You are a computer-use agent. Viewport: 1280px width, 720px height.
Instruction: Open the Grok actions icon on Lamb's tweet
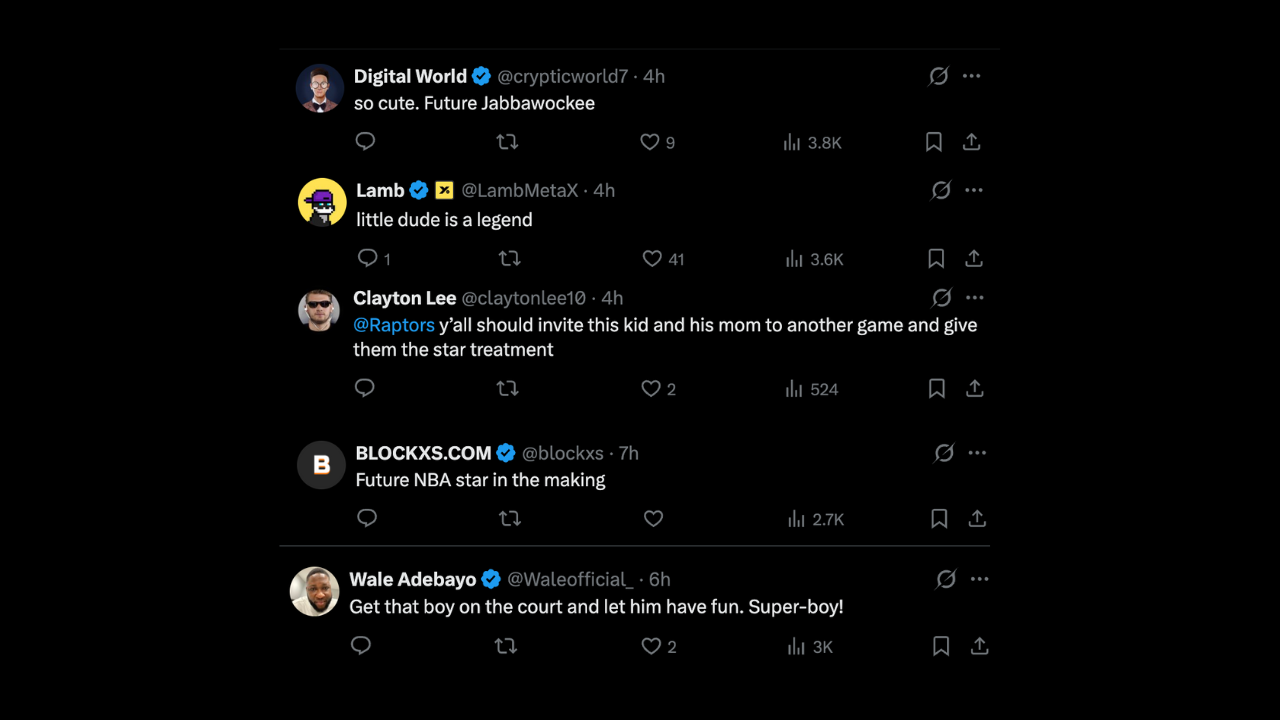[x=940, y=190]
